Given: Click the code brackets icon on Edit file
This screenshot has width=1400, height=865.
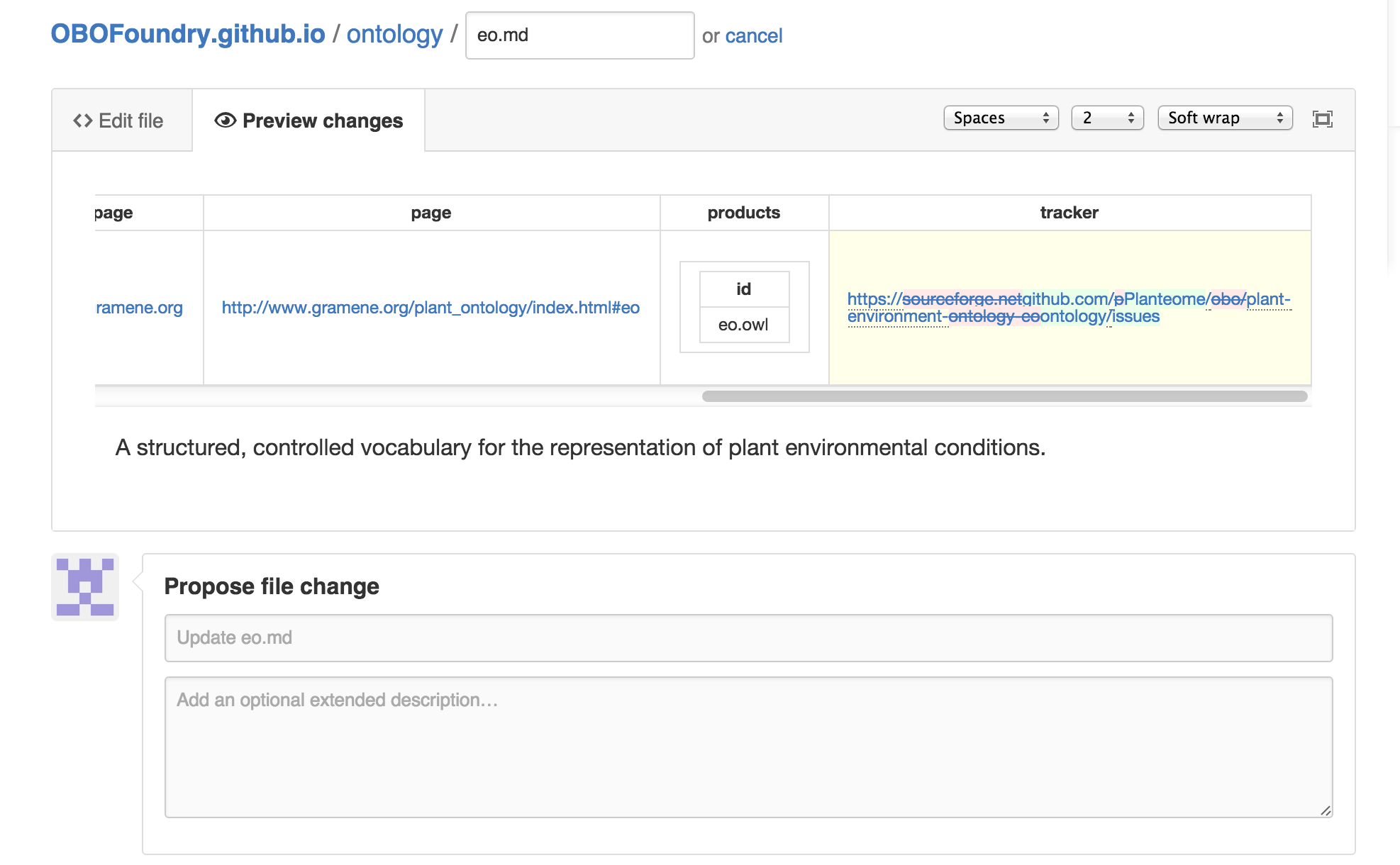Looking at the screenshot, I should tap(82, 121).
